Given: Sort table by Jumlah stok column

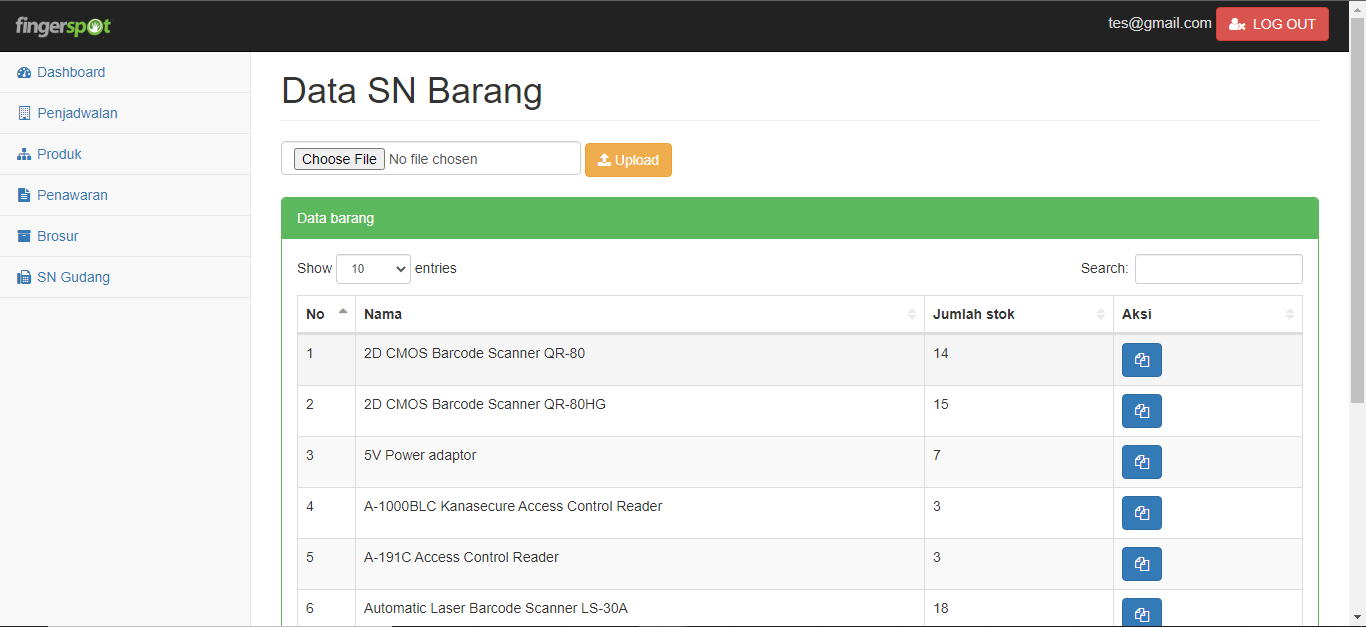Looking at the screenshot, I should [x=1017, y=314].
